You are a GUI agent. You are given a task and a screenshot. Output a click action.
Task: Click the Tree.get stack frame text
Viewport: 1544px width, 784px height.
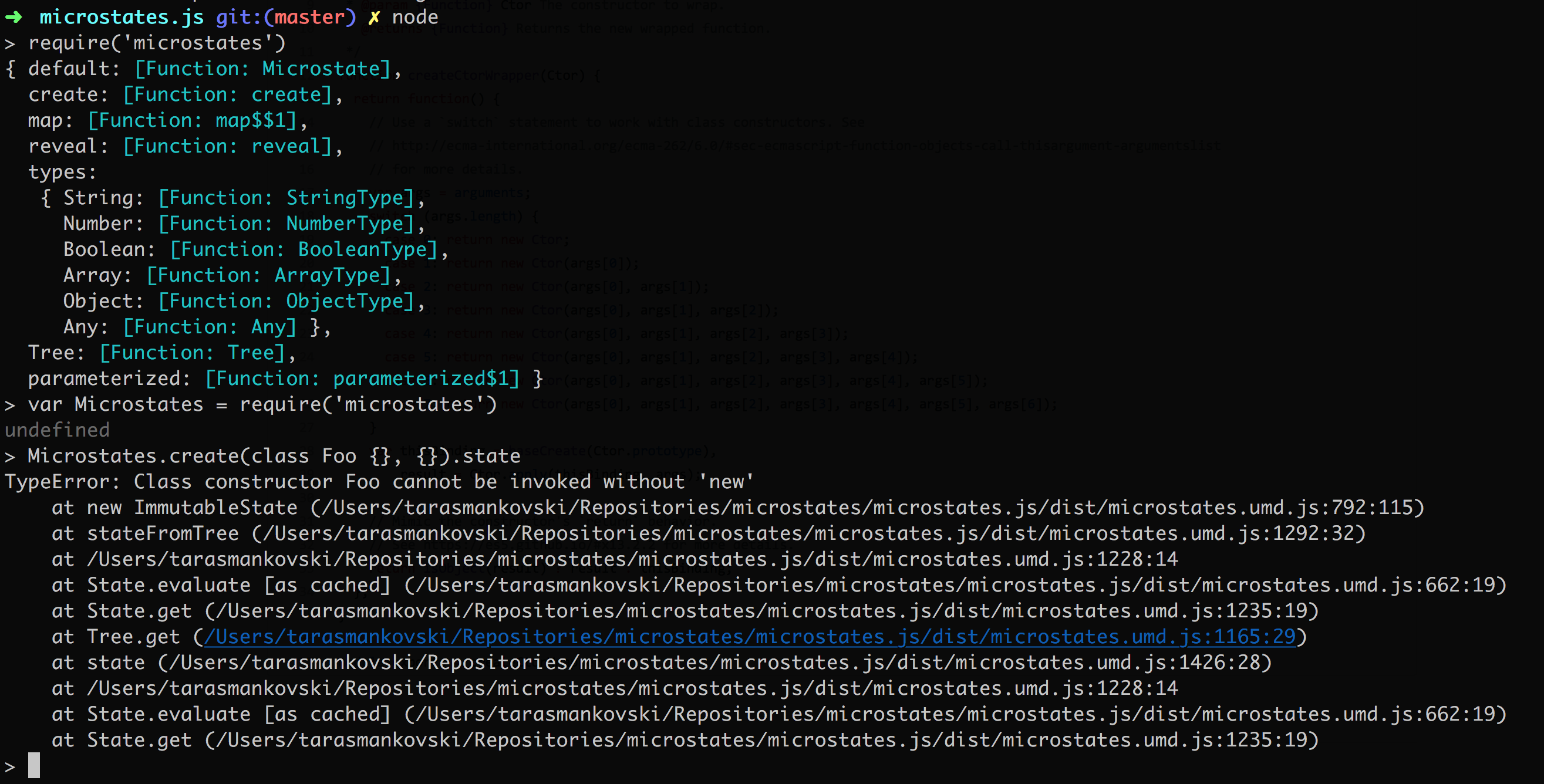point(133,637)
